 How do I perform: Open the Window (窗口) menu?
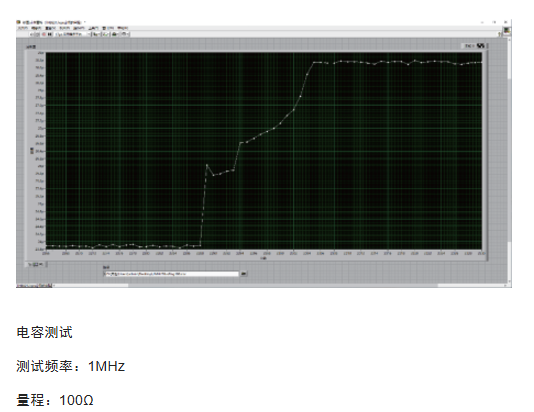tap(108, 28)
